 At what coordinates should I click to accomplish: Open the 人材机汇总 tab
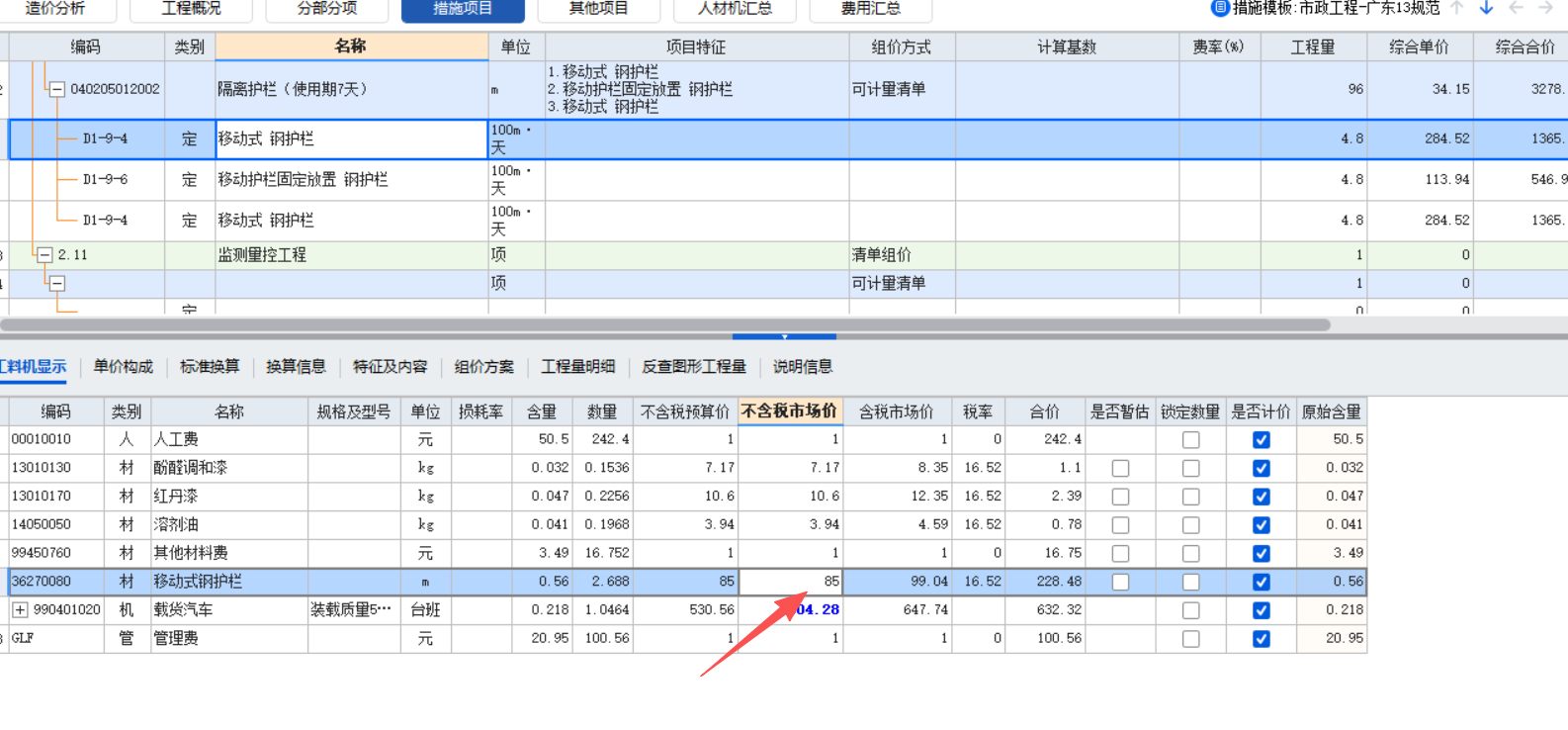(735, 10)
